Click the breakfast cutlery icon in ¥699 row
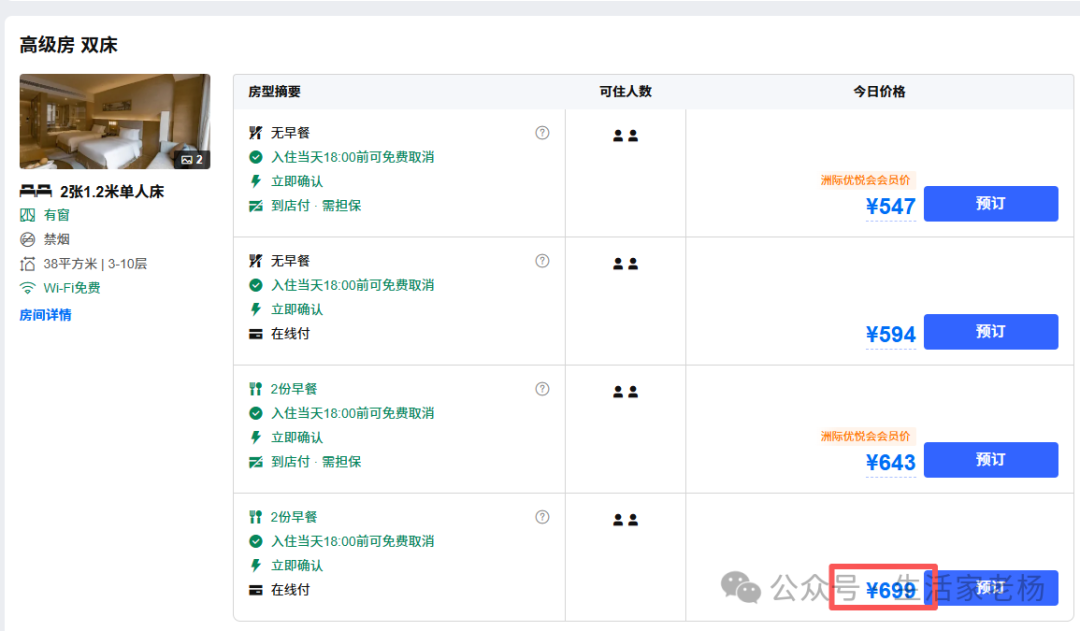The height and width of the screenshot is (631, 1080). pos(256,517)
